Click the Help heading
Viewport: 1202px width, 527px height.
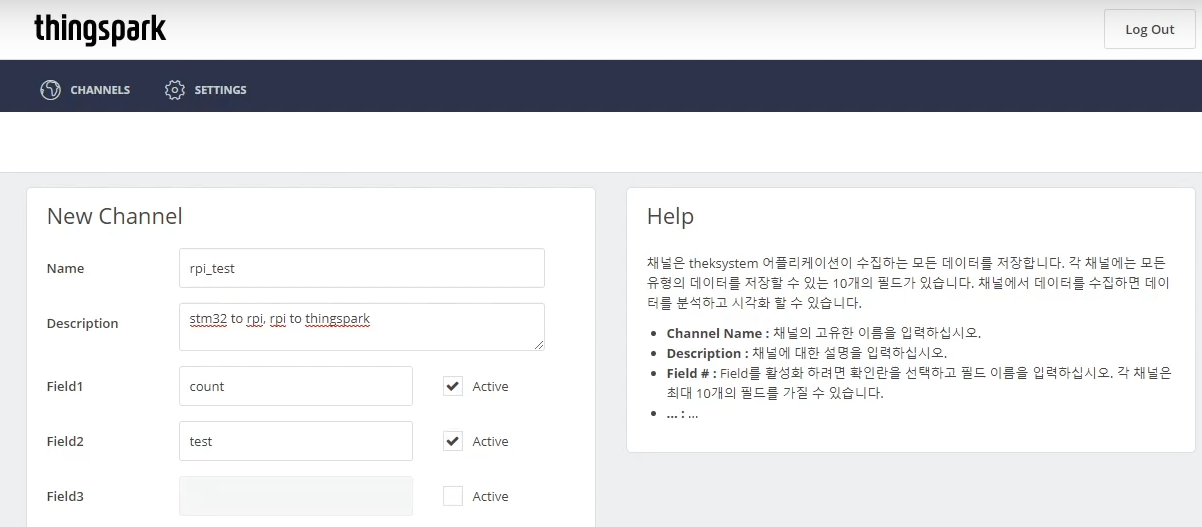click(x=670, y=216)
